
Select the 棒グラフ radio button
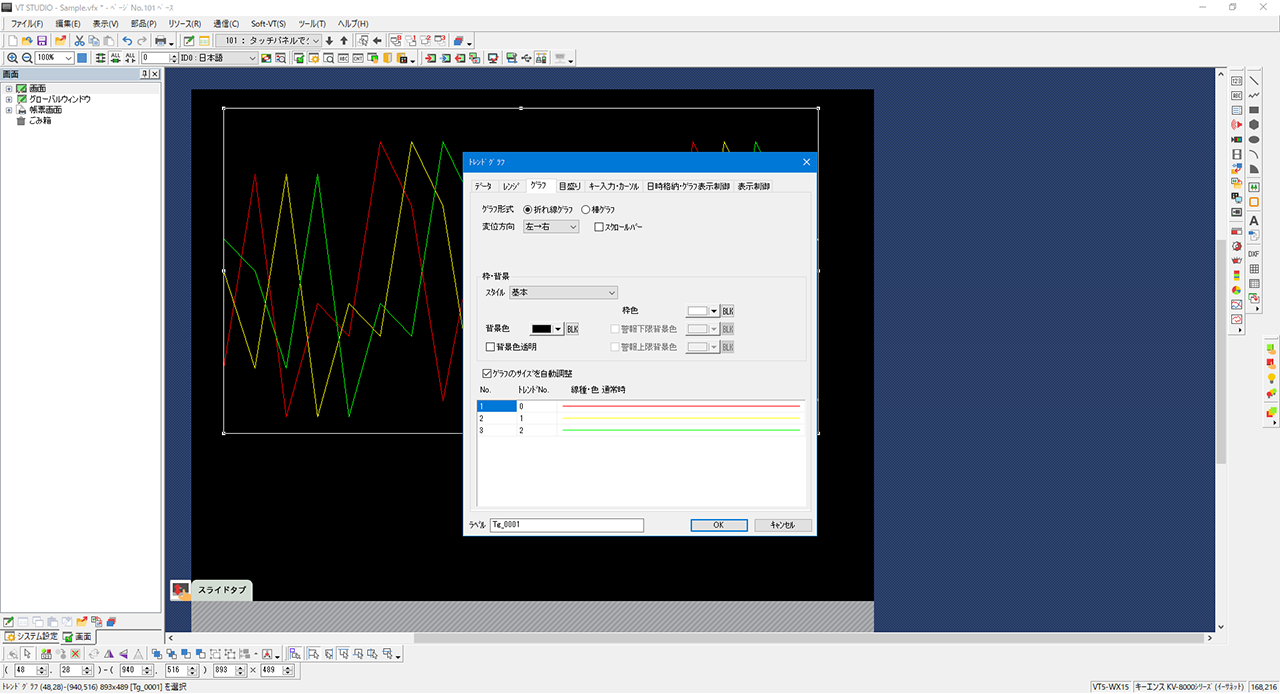(x=586, y=209)
